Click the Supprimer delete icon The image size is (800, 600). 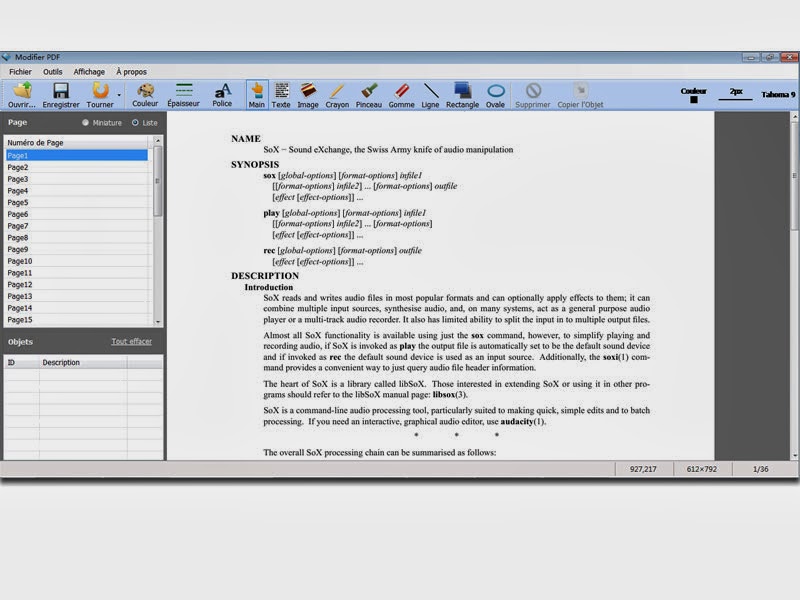click(533, 95)
